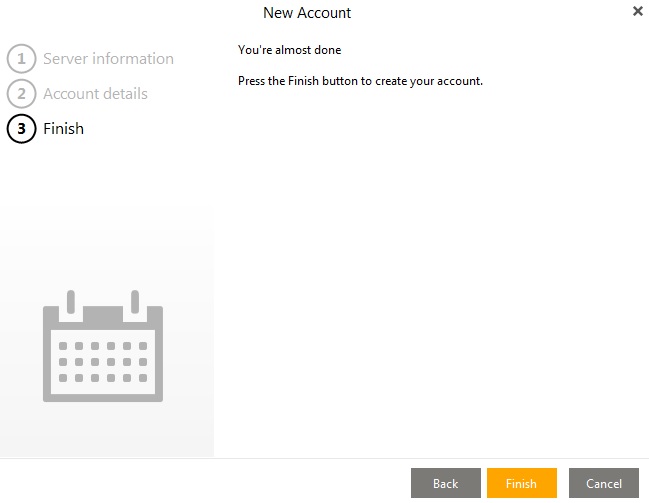Screen dimensions: 649x503
Task: Click the highlighted step 3 circle
Action: click(x=21, y=129)
